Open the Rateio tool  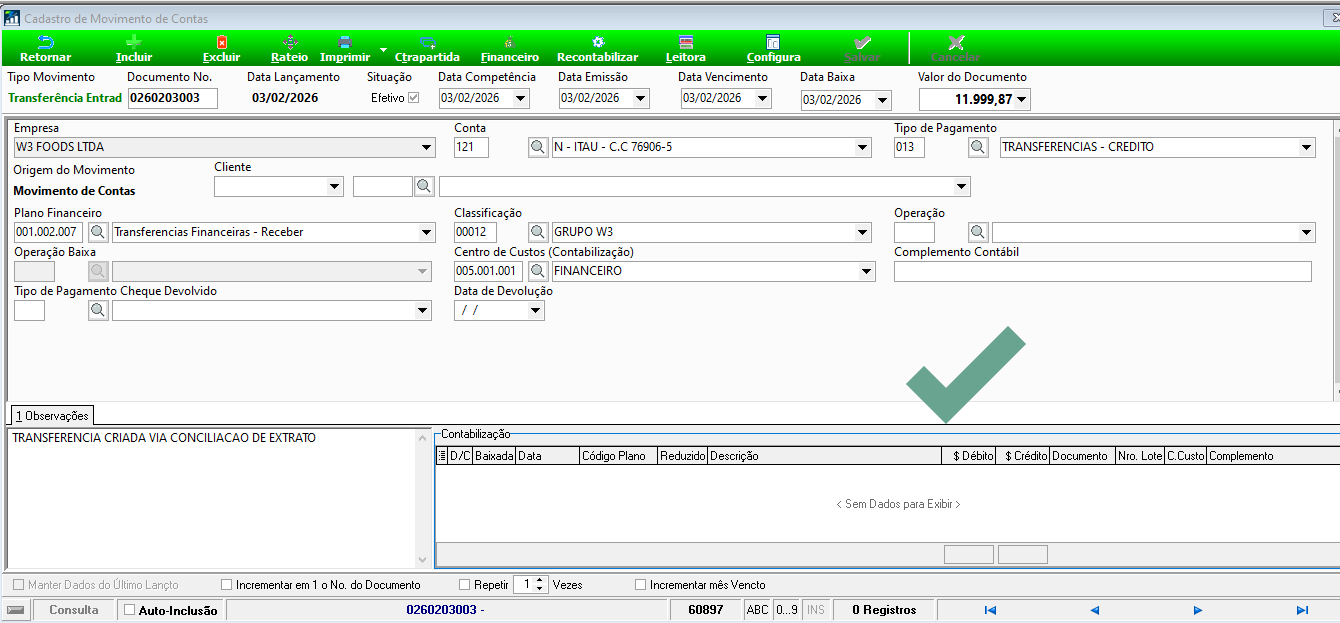290,42
